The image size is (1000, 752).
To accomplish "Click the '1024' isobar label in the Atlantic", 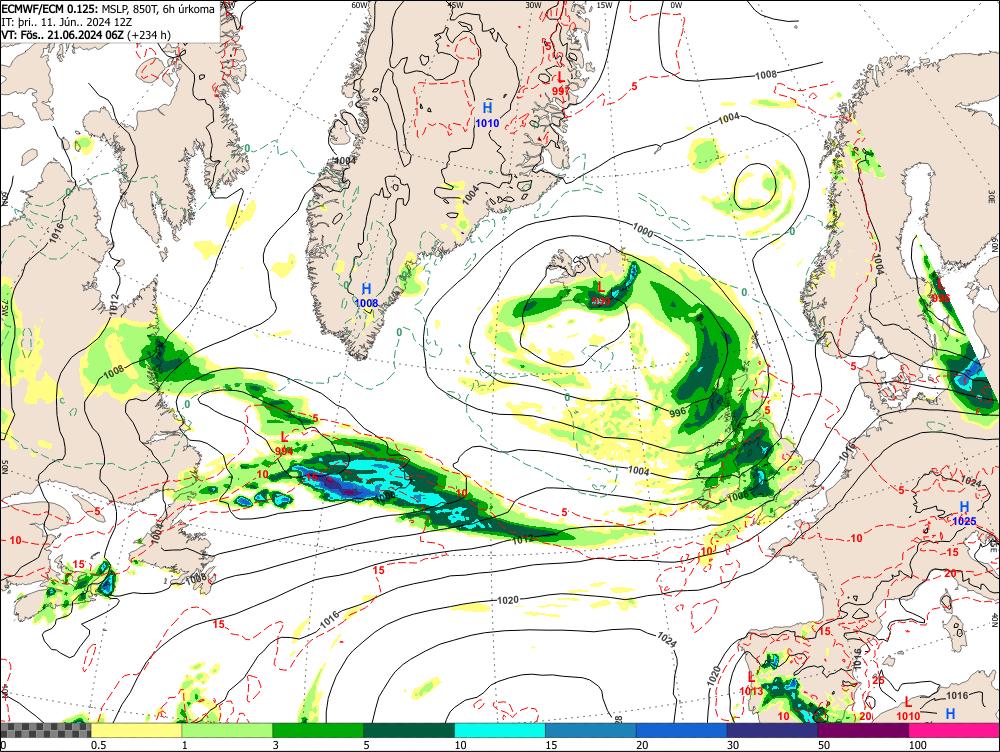I will (x=666, y=638).
